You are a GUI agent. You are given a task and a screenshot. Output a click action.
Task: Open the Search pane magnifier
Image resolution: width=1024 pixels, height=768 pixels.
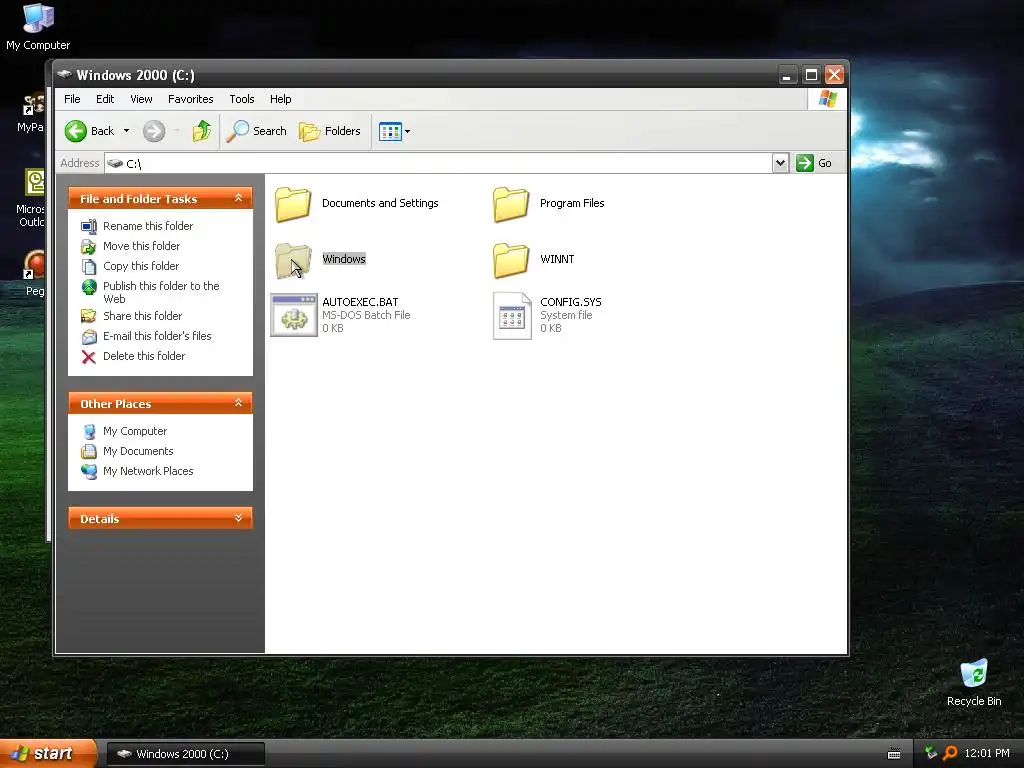tap(238, 131)
